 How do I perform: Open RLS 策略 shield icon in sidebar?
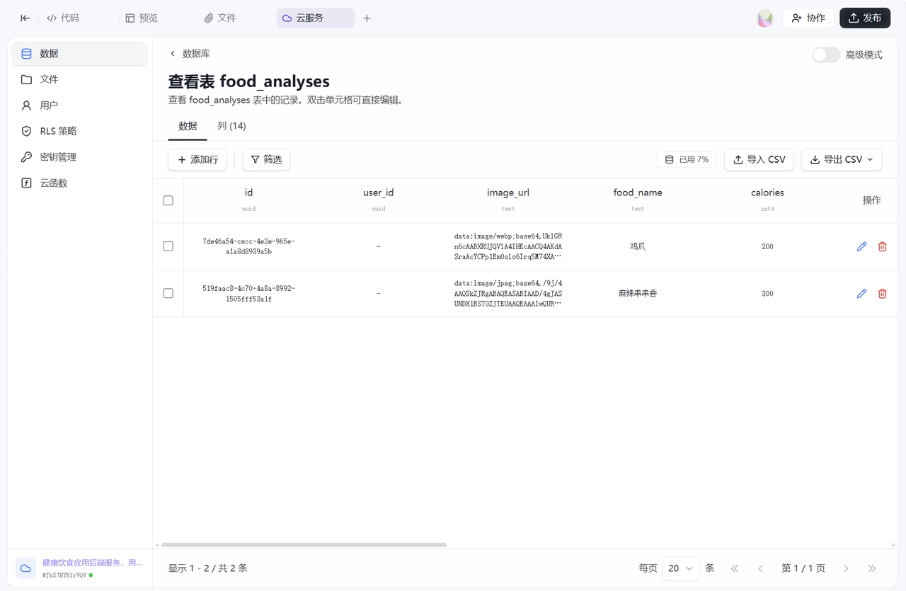tap(27, 131)
